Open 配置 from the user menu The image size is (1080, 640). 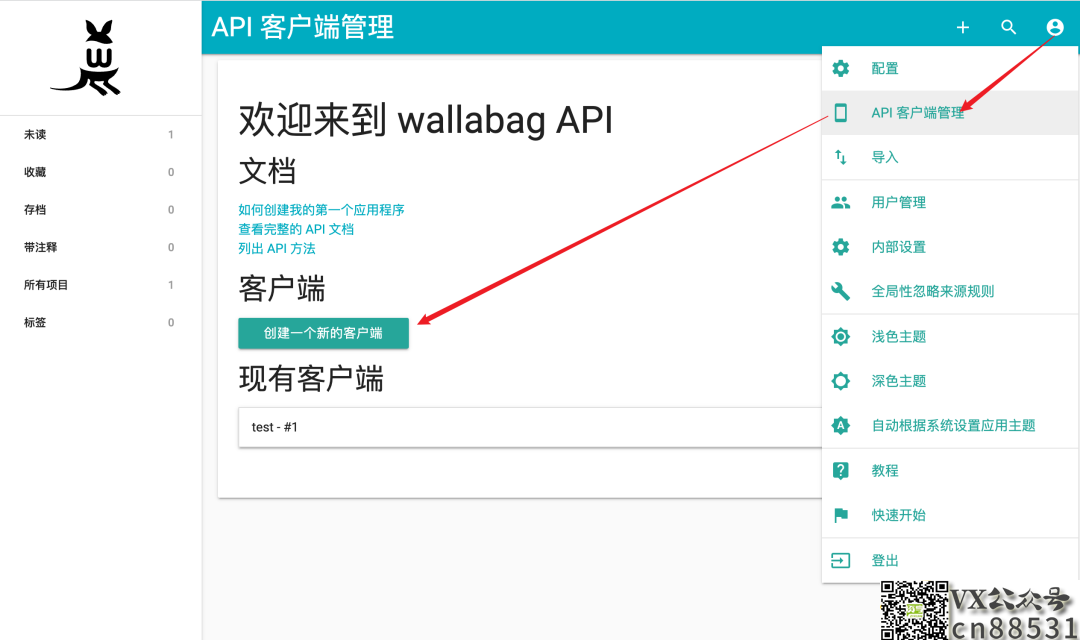click(950, 68)
